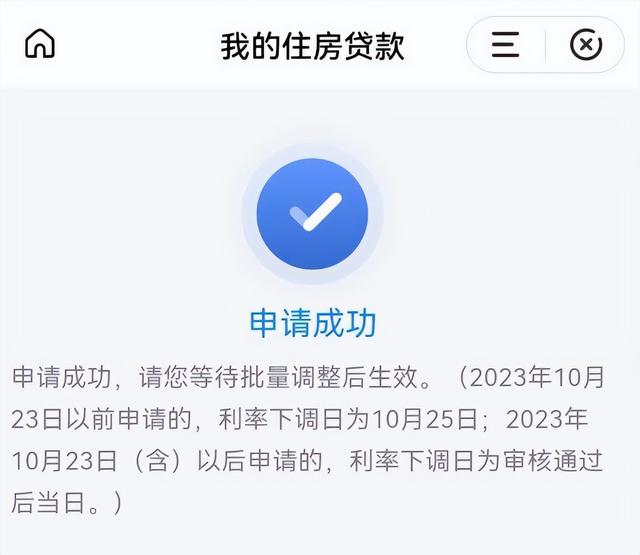Click the text （2023年10月 ending the first line
The width and height of the screenshot is (640, 555).
point(531,377)
